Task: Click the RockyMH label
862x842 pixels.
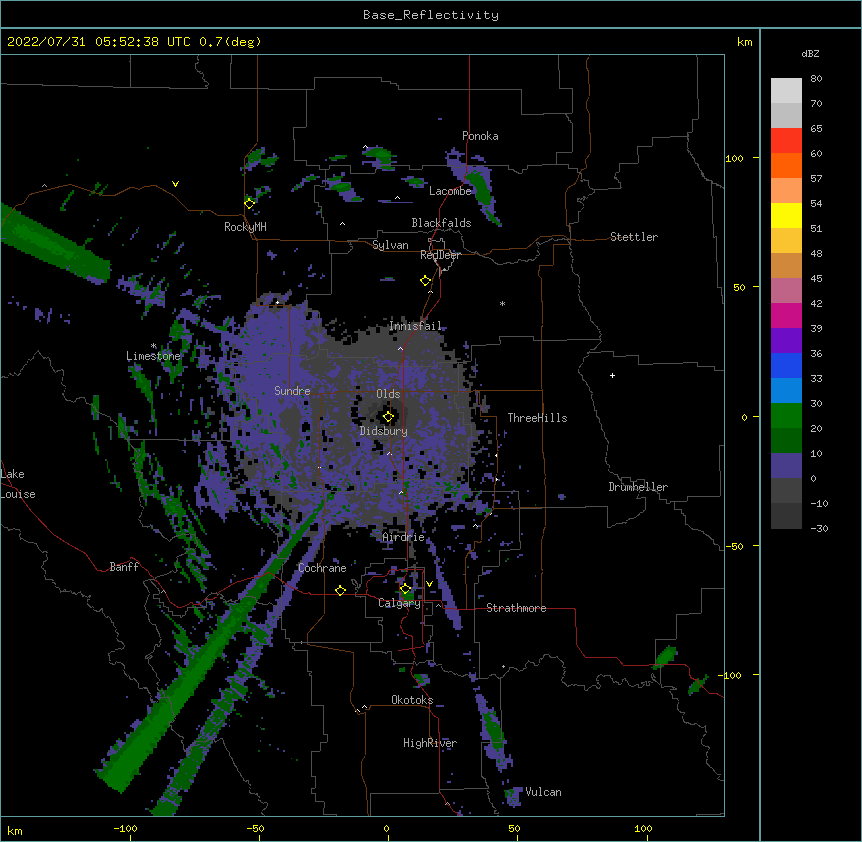Action: pyautogui.click(x=245, y=227)
